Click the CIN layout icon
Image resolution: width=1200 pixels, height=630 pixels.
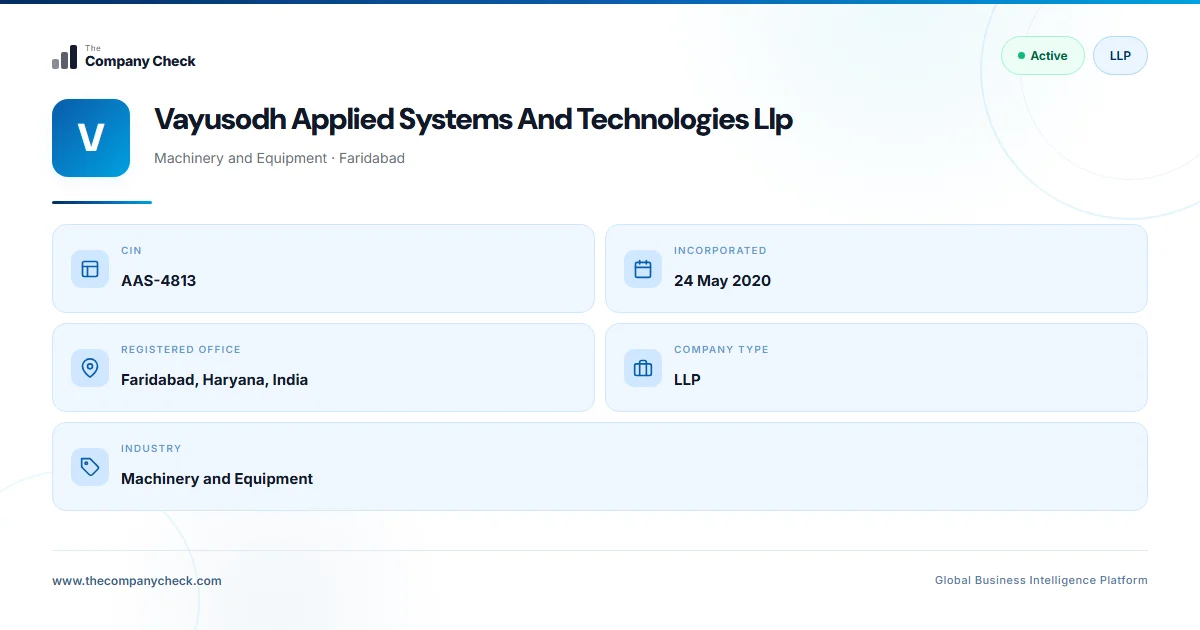90,269
